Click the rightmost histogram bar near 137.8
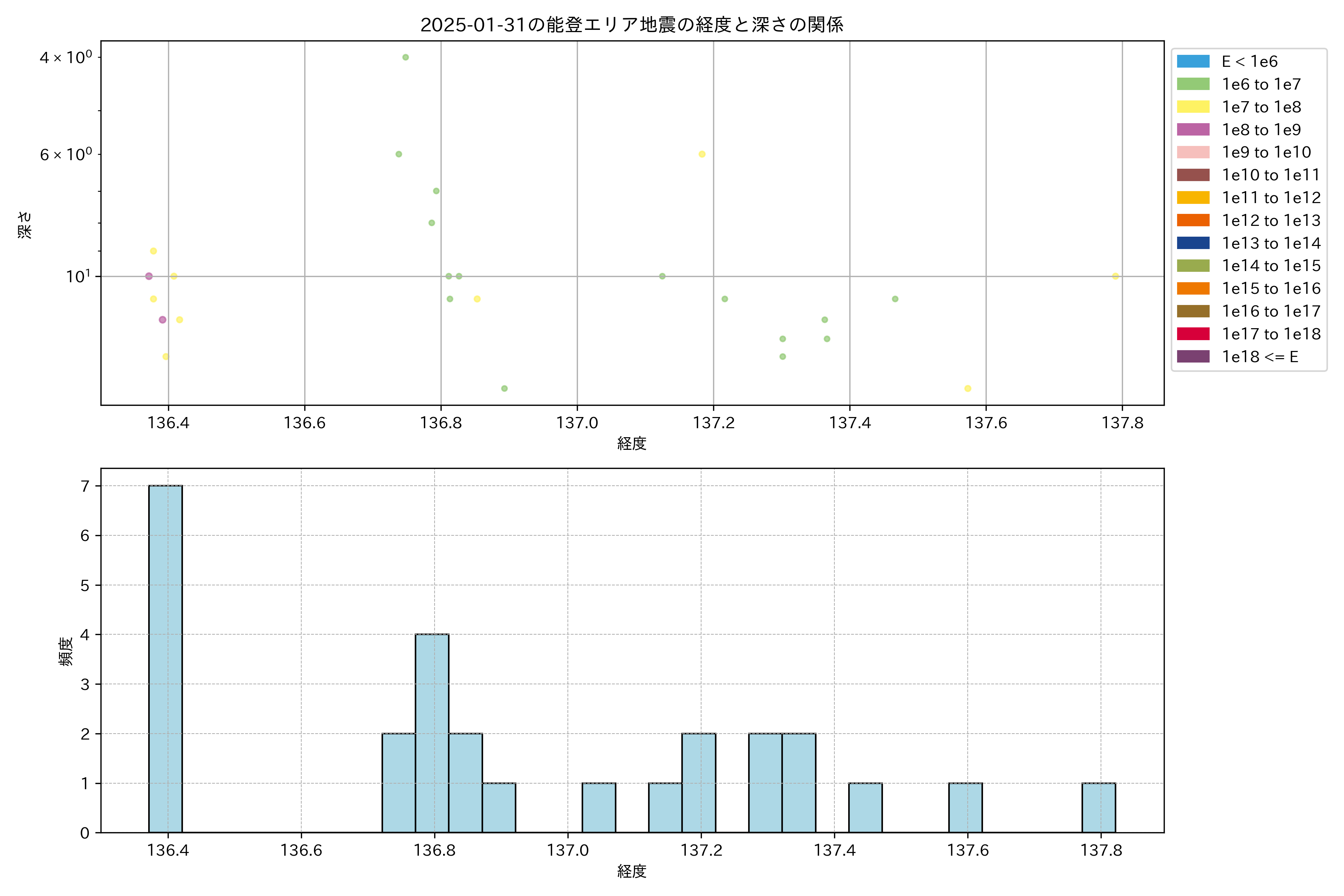The width and height of the screenshot is (1344, 896). pos(1098,808)
